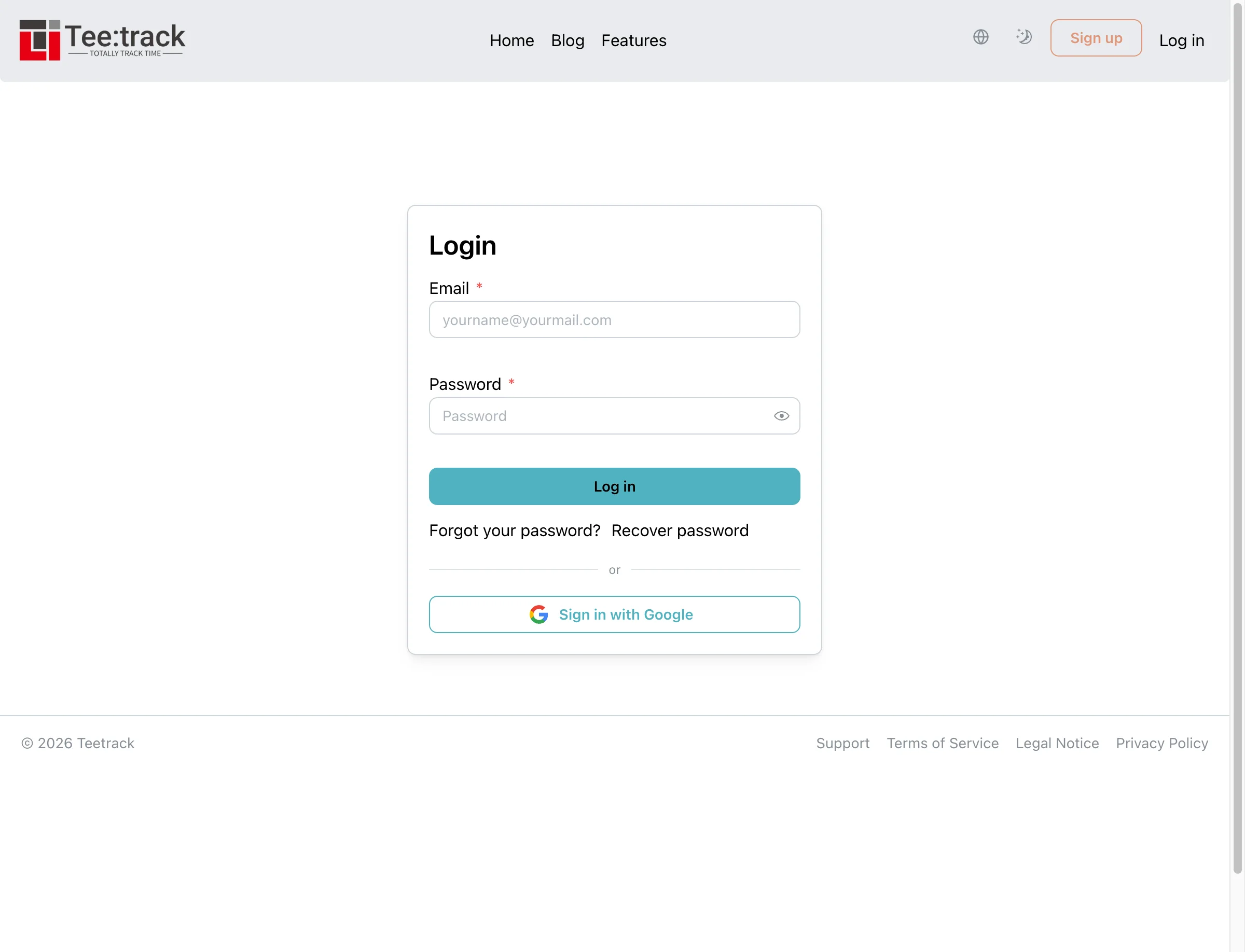Show the password with the eye icon
This screenshot has width=1245, height=952.
coord(781,415)
